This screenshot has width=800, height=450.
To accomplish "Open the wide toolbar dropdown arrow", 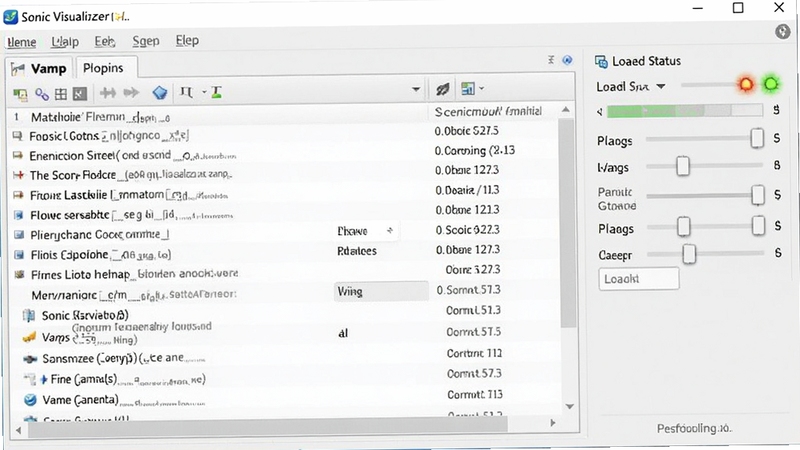I will [x=416, y=90].
